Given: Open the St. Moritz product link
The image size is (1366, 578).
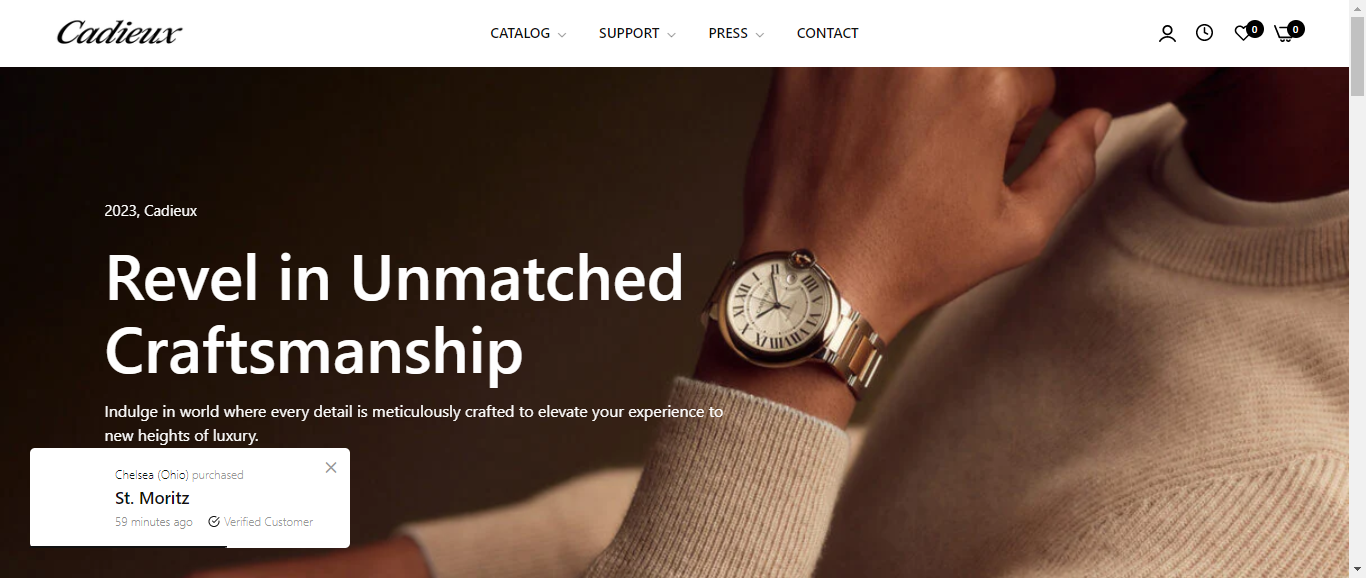Looking at the screenshot, I should pyautogui.click(x=152, y=498).
